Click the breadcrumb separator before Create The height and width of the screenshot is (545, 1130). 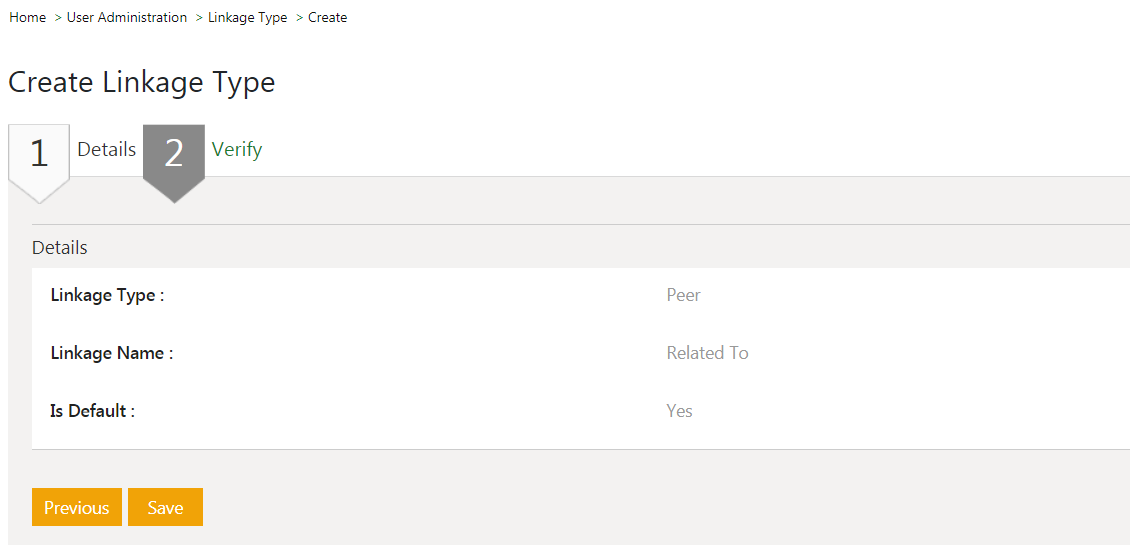click(299, 18)
